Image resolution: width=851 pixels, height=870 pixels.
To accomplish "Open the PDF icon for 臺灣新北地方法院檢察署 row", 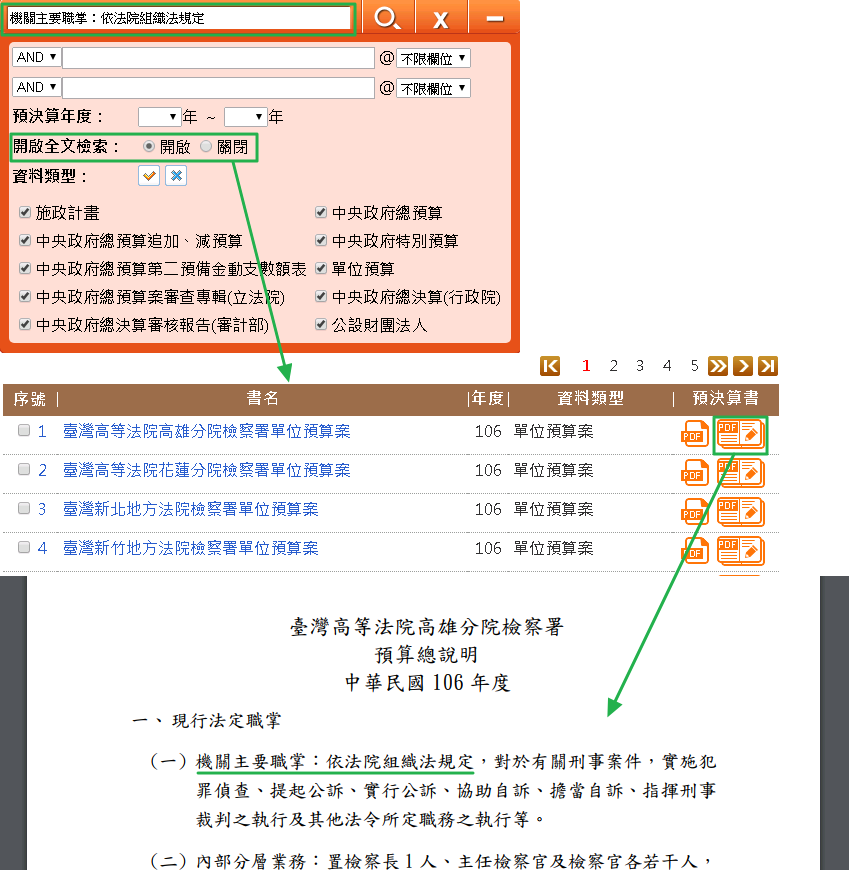I will click(694, 509).
